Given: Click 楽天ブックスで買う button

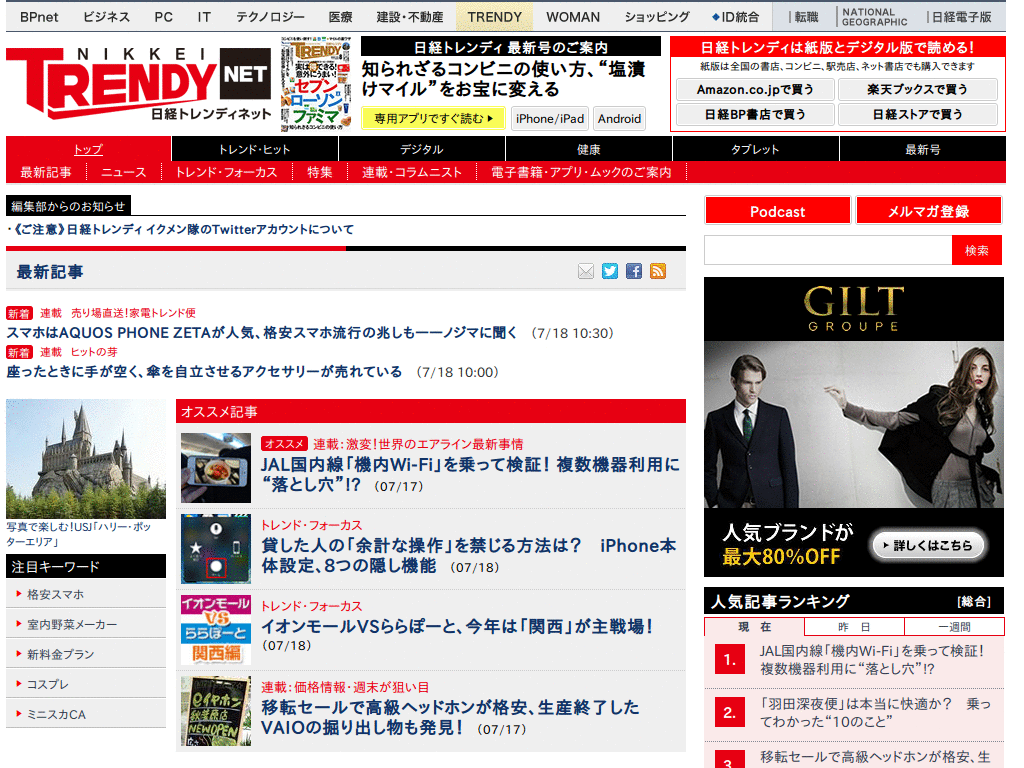Looking at the screenshot, I should click(x=918, y=89).
